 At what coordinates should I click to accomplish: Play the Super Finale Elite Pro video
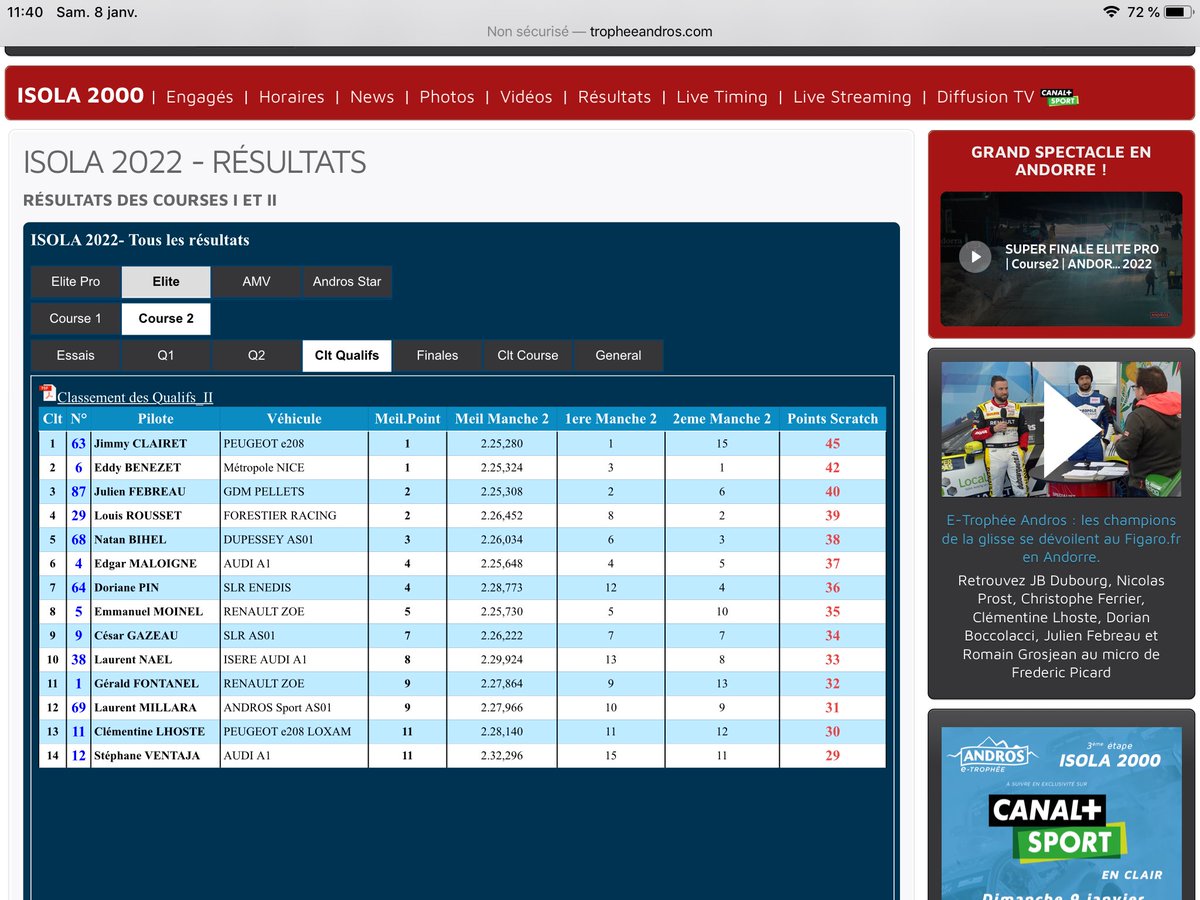975,257
